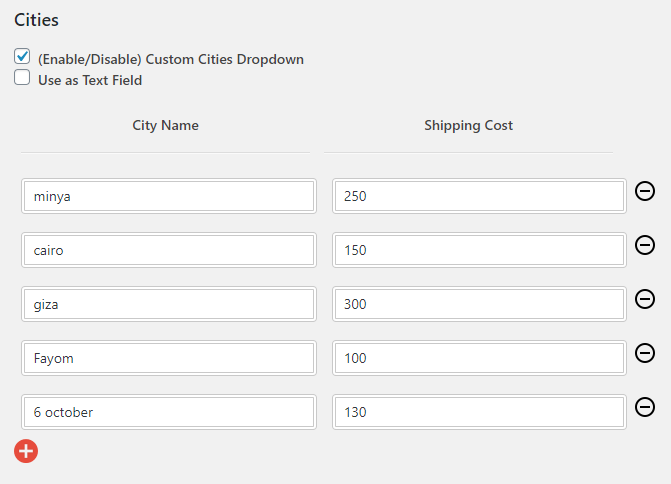Click the 100 shipping cost field
This screenshot has width=671, height=484.
click(x=479, y=358)
